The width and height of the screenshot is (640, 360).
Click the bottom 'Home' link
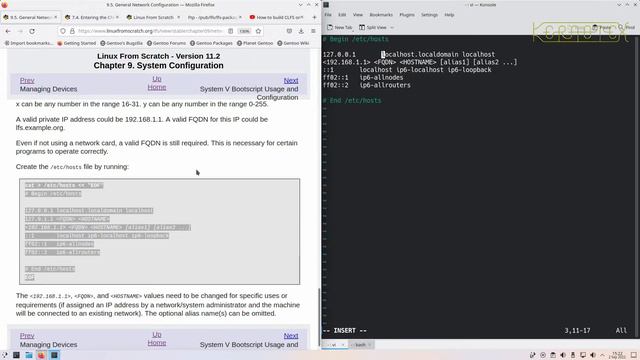(157, 343)
